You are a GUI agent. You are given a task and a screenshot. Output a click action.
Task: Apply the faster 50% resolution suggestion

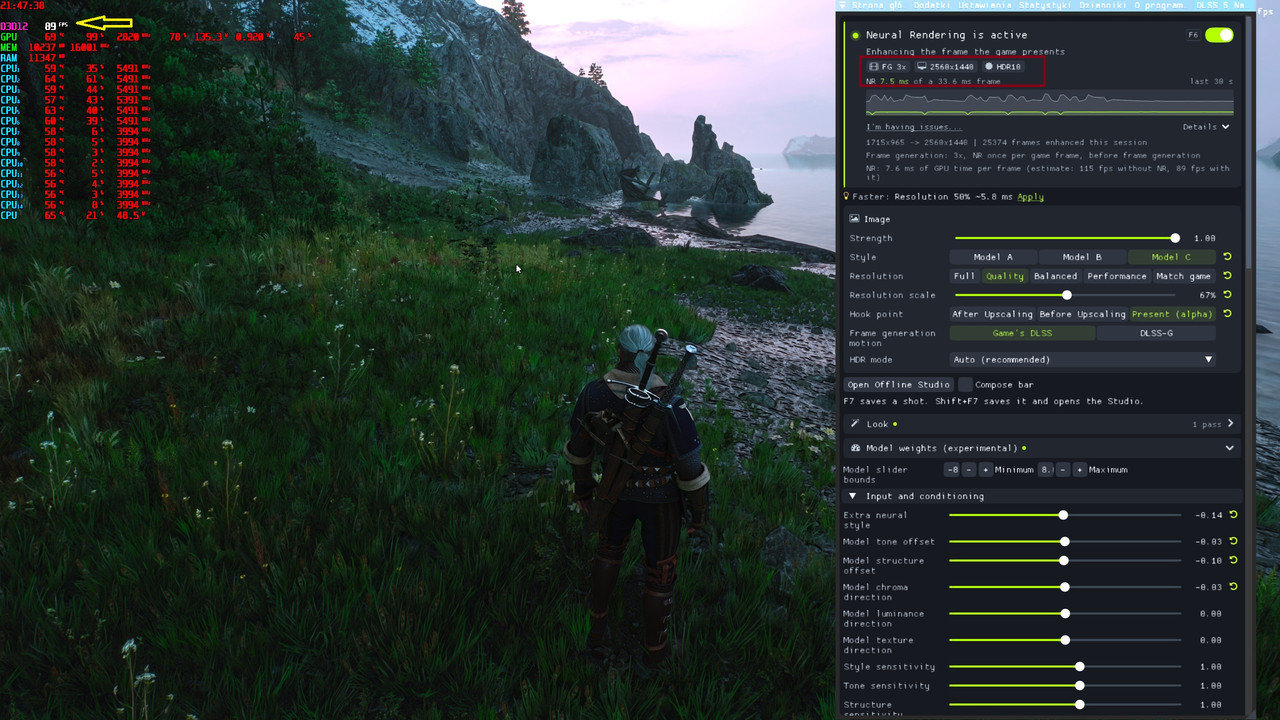(x=1030, y=197)
